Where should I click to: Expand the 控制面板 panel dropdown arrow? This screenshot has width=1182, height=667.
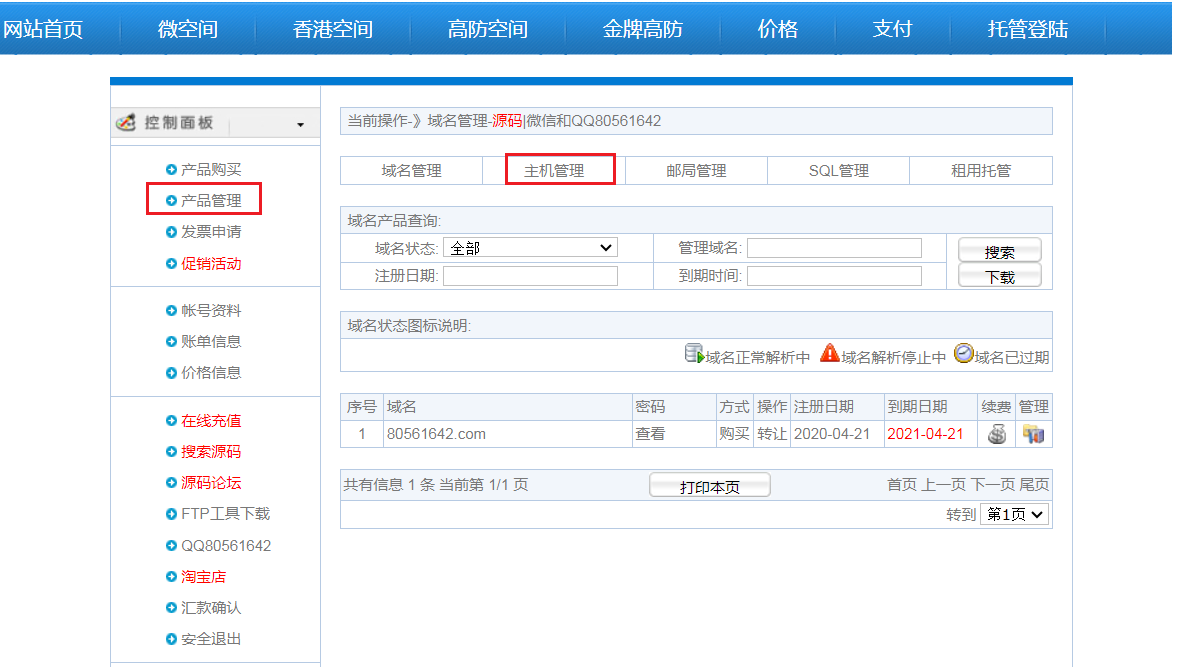click(x=300, y=125)
